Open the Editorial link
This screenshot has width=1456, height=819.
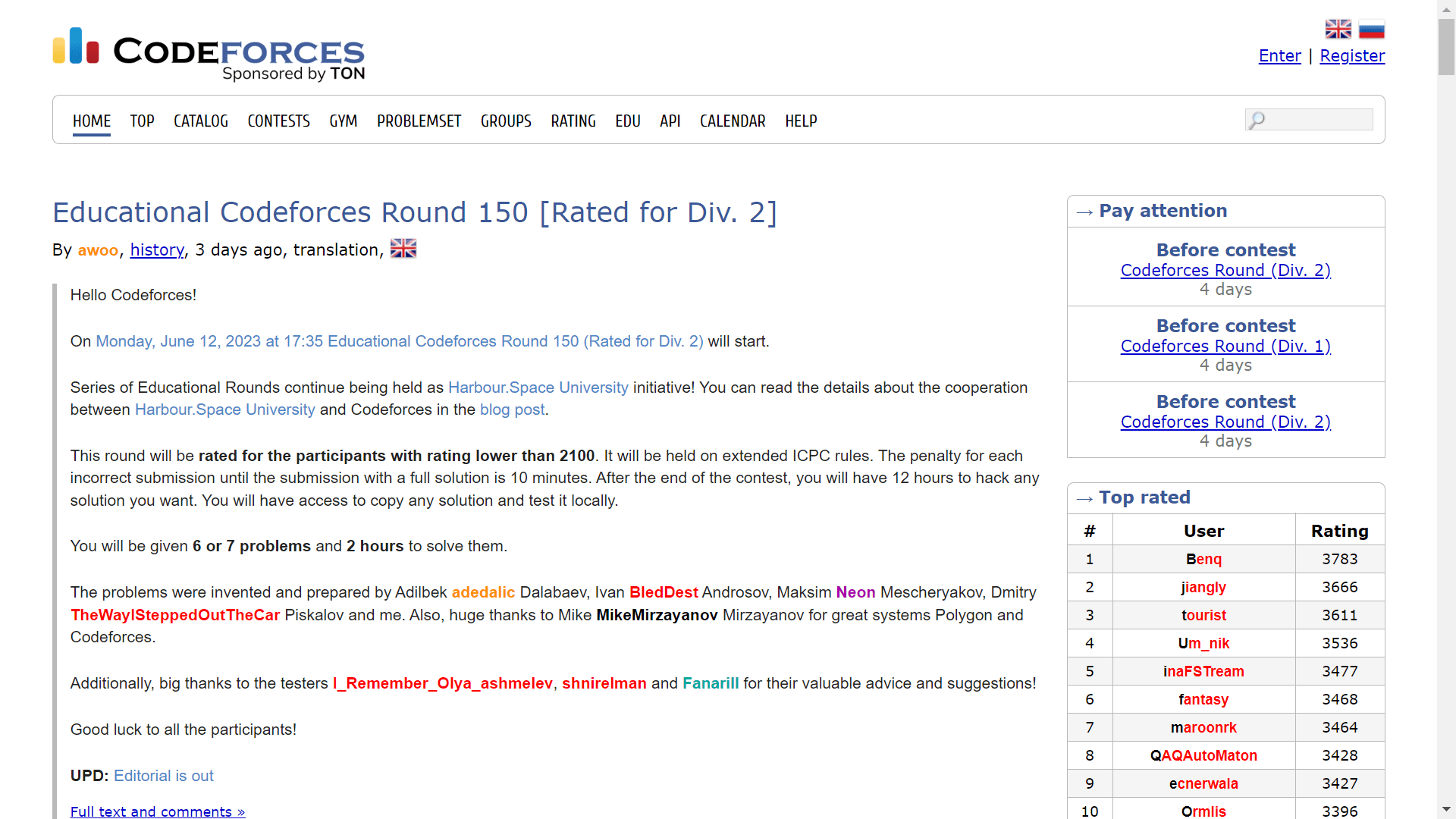[163, 776]
